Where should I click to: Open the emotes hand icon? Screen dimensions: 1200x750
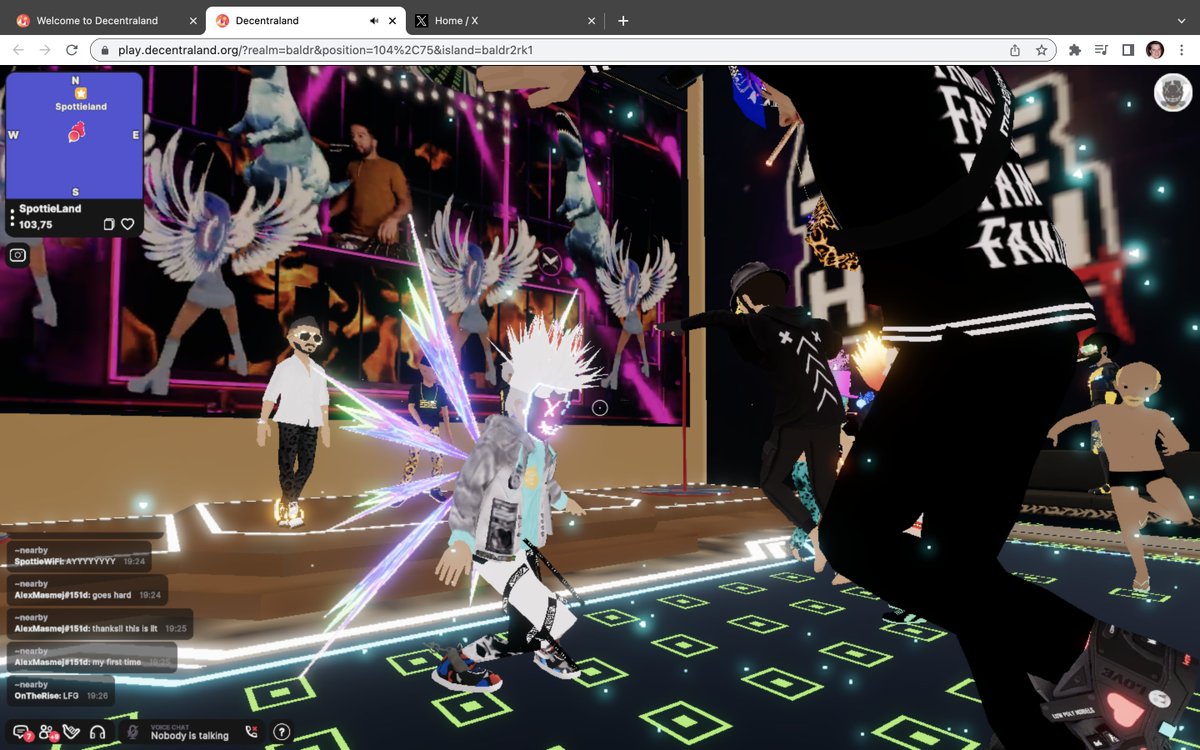(72, 732)
